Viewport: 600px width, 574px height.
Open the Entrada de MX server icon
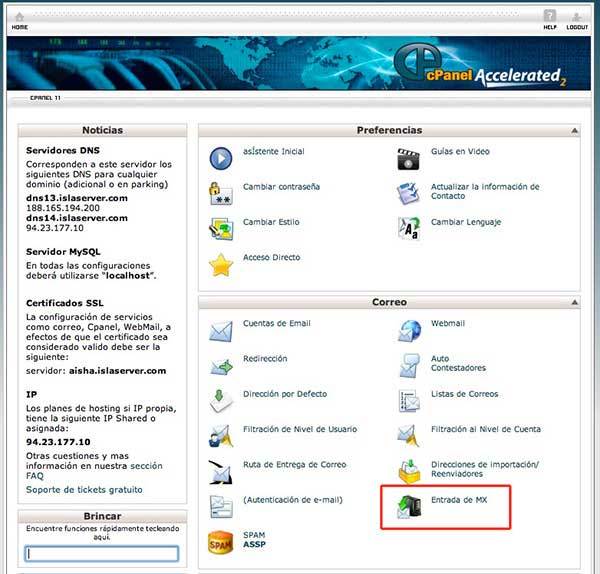pyautogui.click(x=409, y=507)
